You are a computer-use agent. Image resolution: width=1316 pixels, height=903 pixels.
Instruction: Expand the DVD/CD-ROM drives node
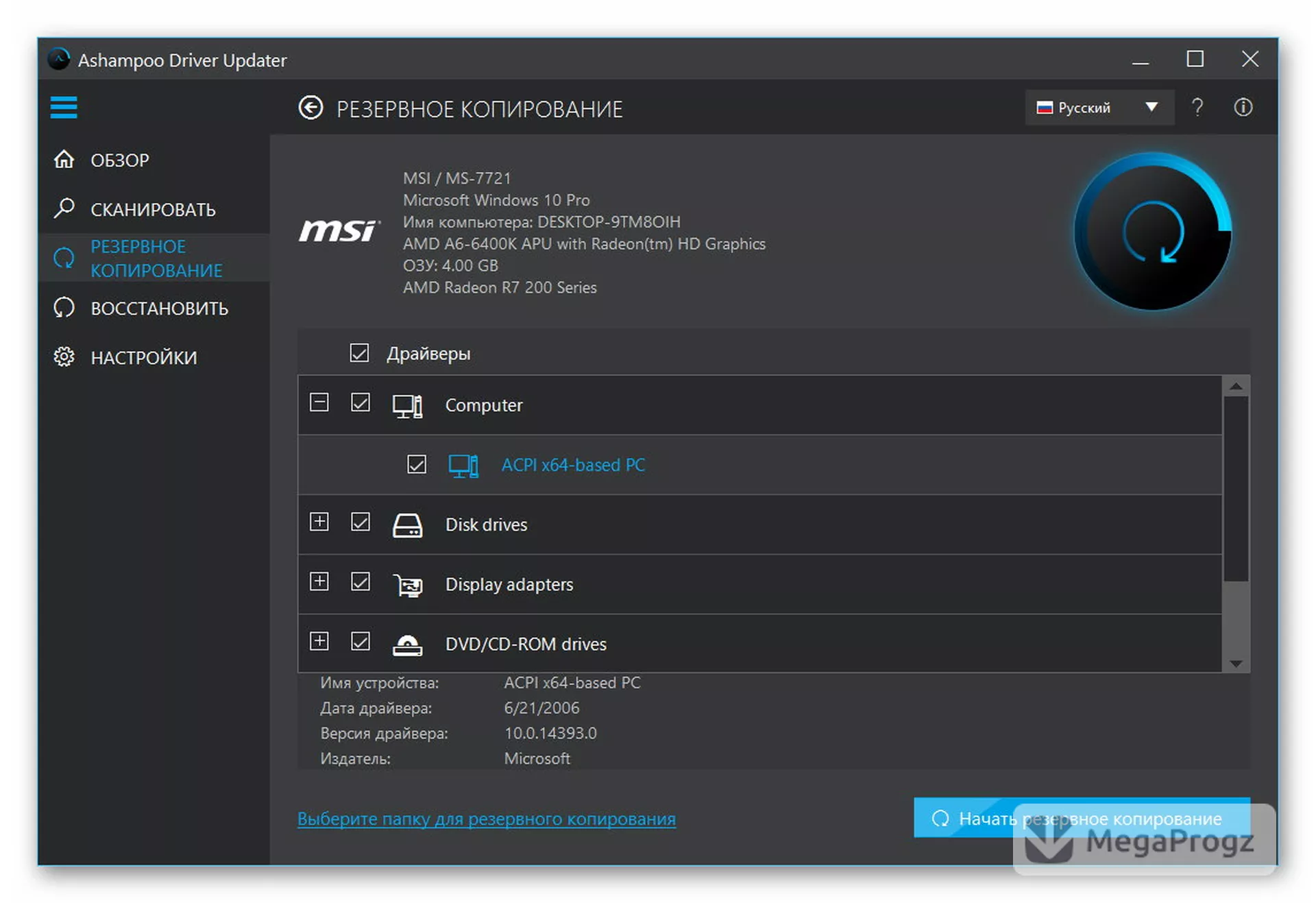(319, 641)
